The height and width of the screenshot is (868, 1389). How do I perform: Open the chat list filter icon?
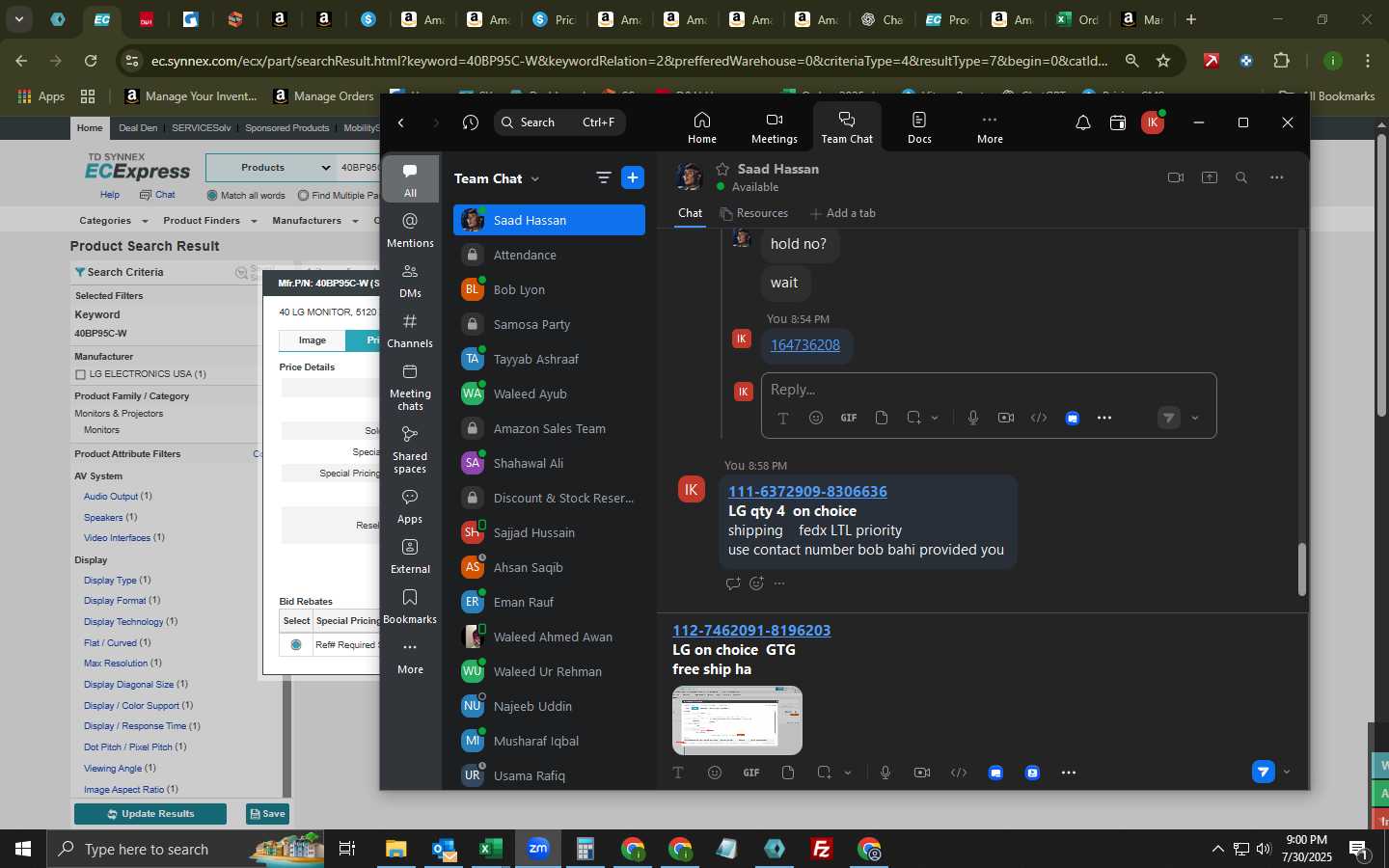tap(603, 177)
